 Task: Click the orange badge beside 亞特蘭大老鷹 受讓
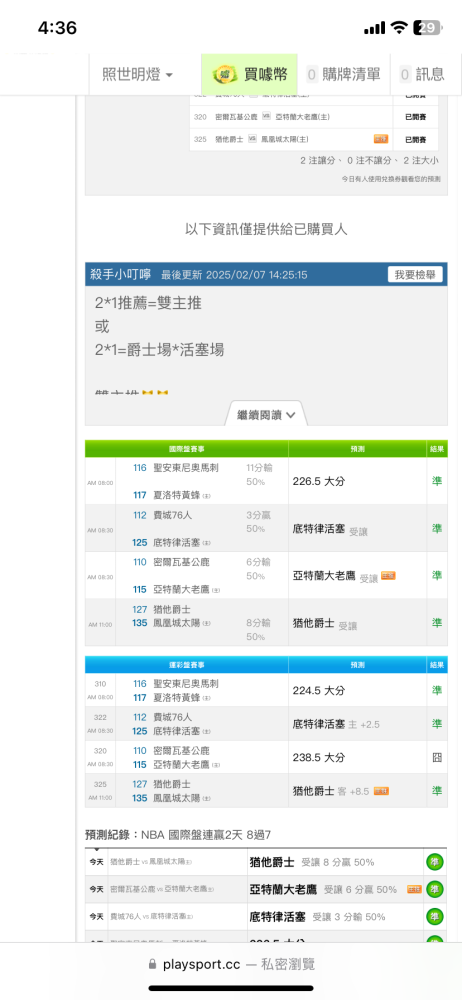(x=389, y=576)
